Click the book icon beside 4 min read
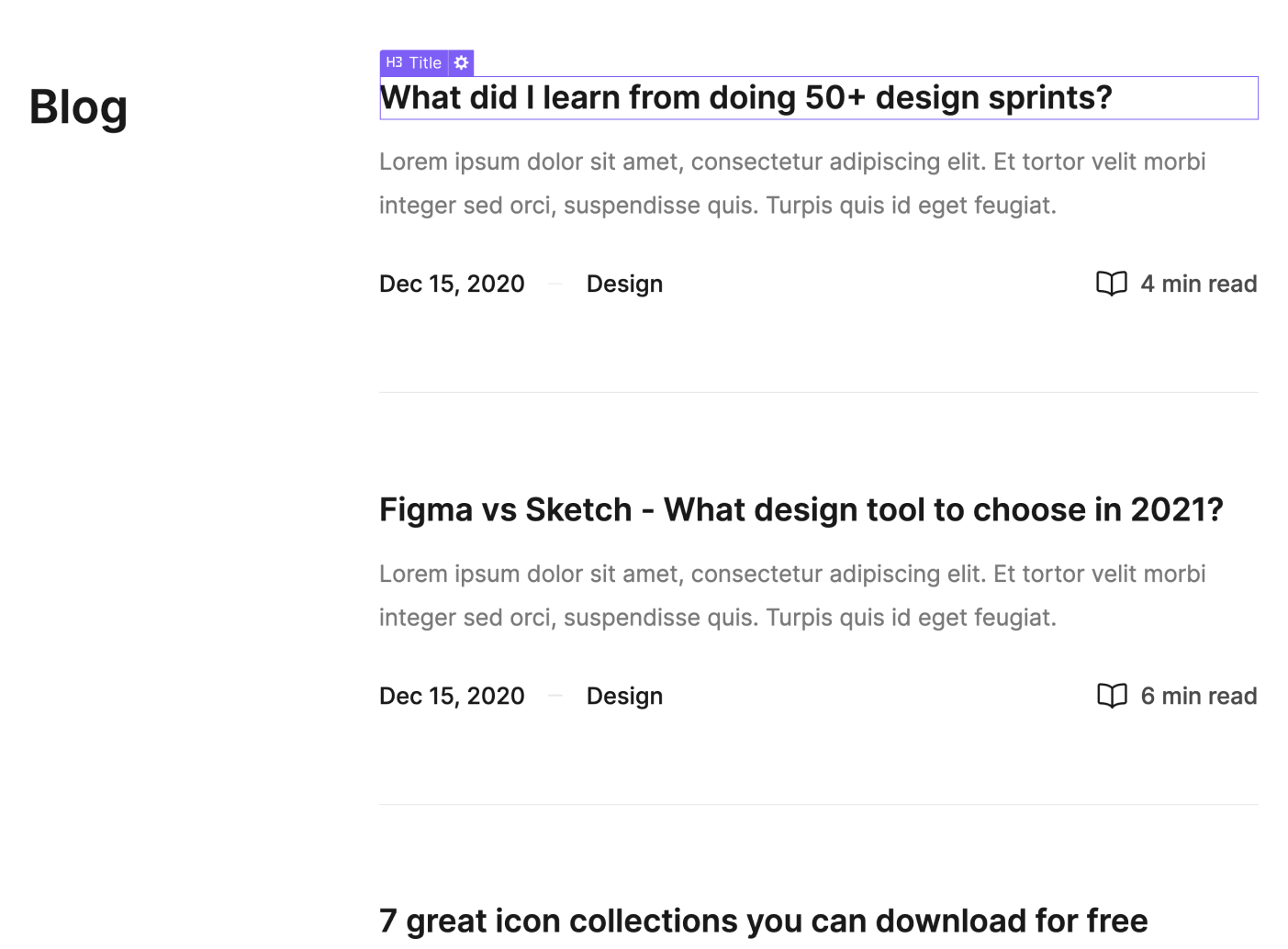The width and height of the screenshot is (1288, 949). tap(1111, 284)
